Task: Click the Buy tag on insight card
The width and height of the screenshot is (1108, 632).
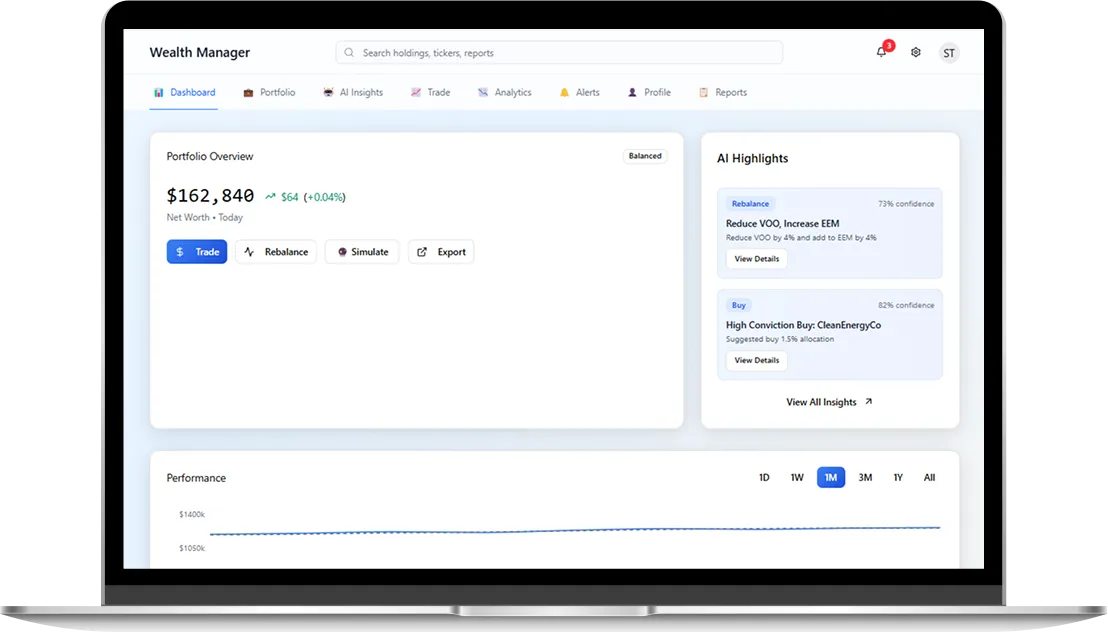Action: [738, 305]
